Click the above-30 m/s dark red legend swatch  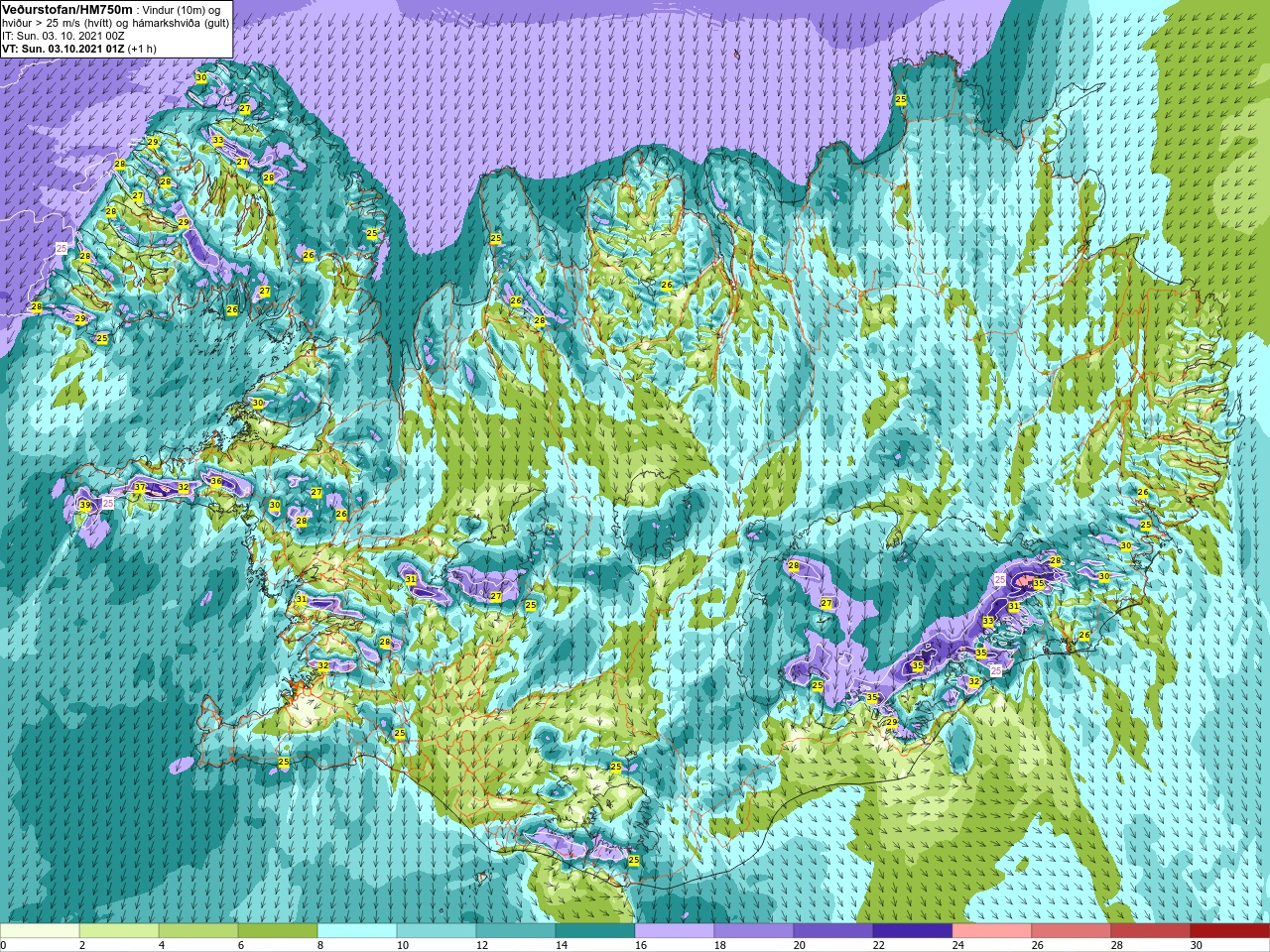click(x=1230, y=931)
